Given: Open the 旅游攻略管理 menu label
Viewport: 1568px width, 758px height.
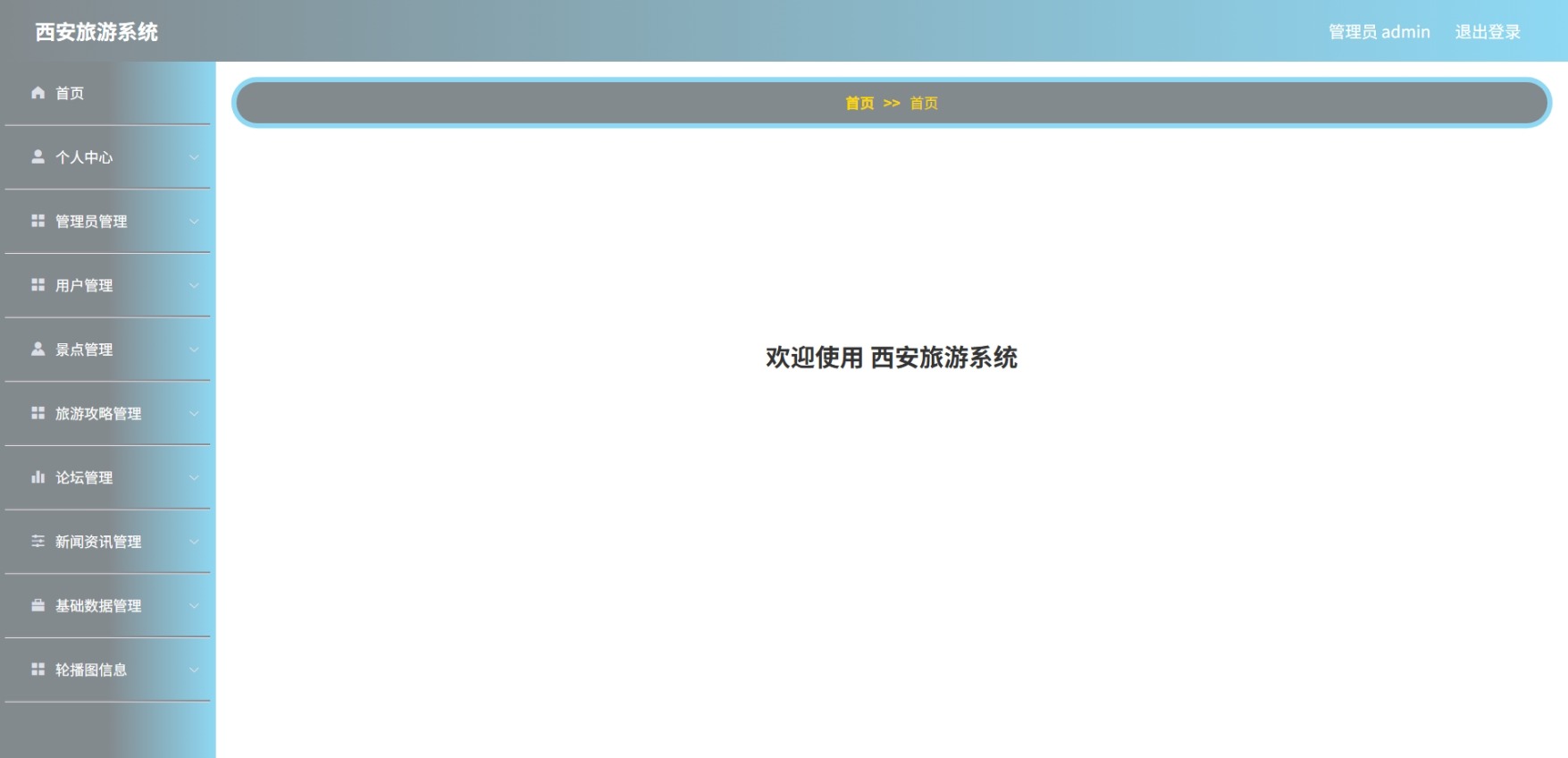Looking at the screenshot, I should pyautogui.click(x=98, y=414).
